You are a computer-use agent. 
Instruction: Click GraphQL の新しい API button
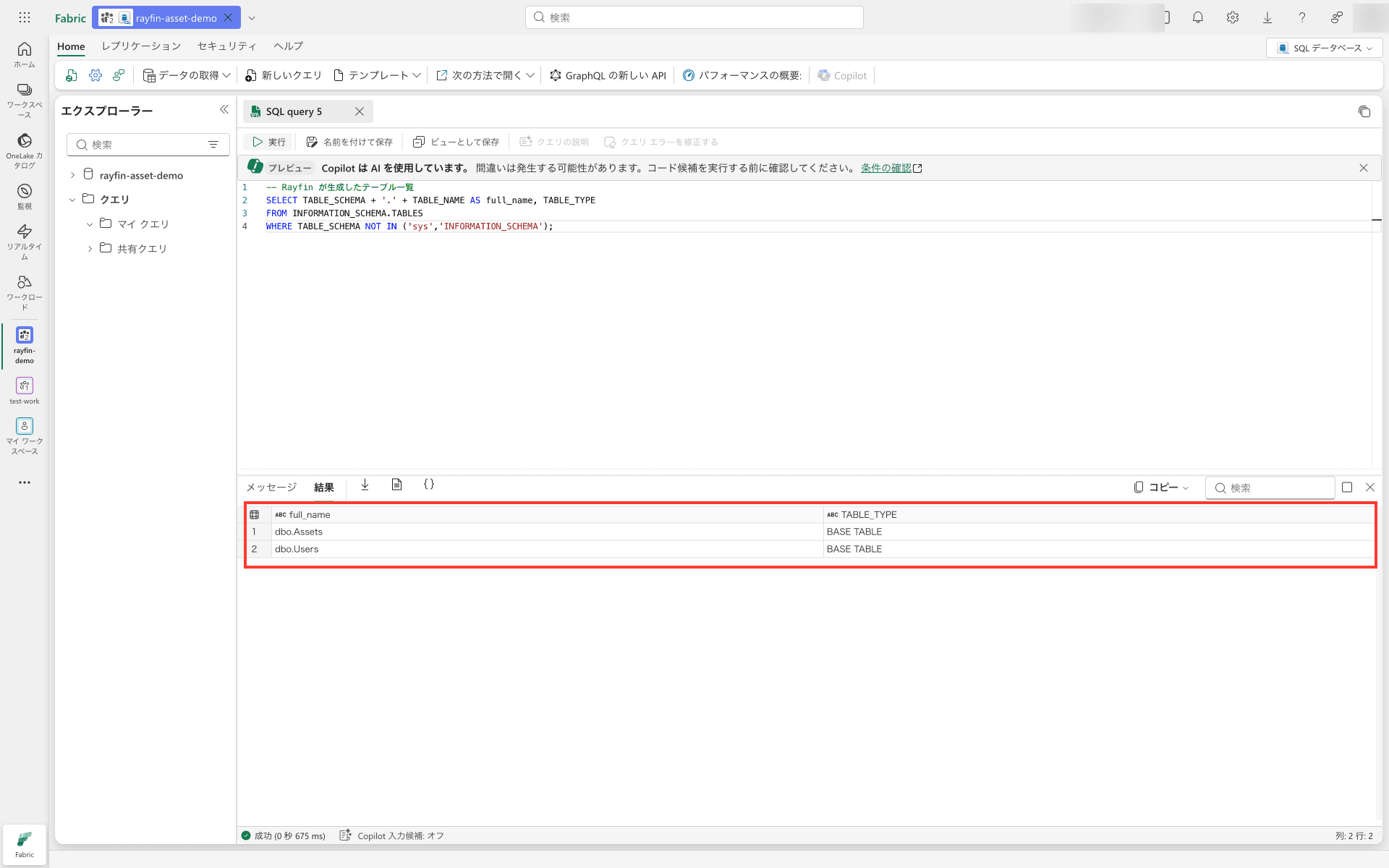608,75
